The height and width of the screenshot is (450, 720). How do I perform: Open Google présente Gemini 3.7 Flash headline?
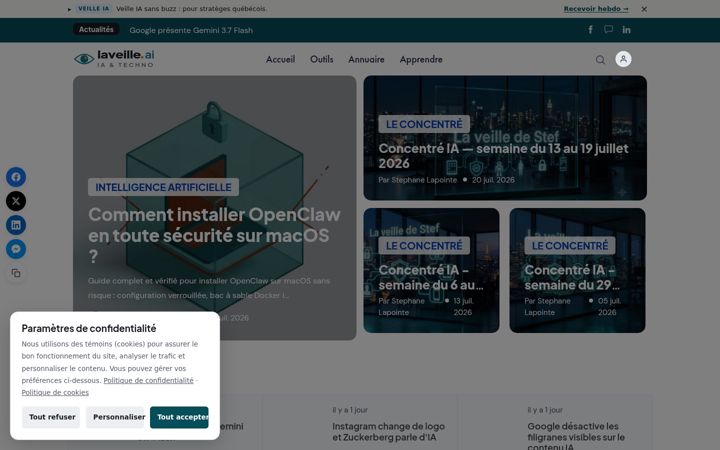click(x=191, y=30)
